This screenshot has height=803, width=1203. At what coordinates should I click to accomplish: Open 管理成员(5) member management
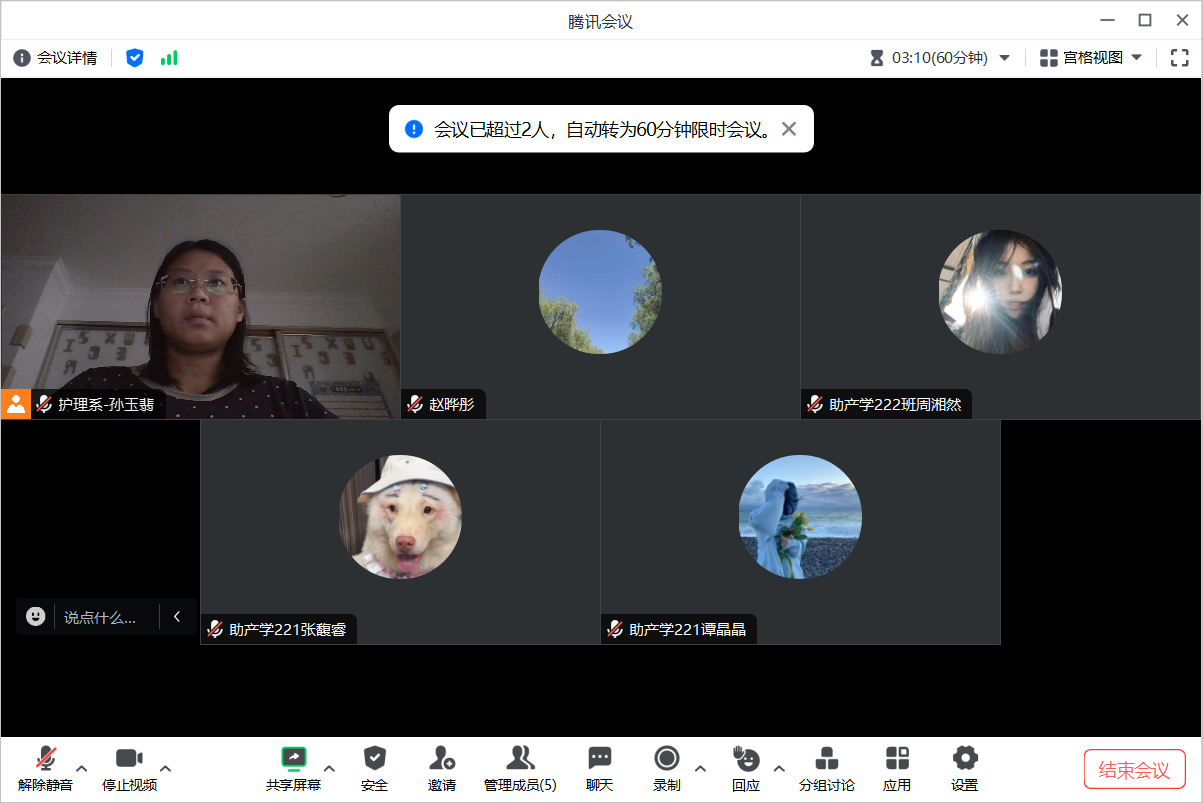(520, 759)
